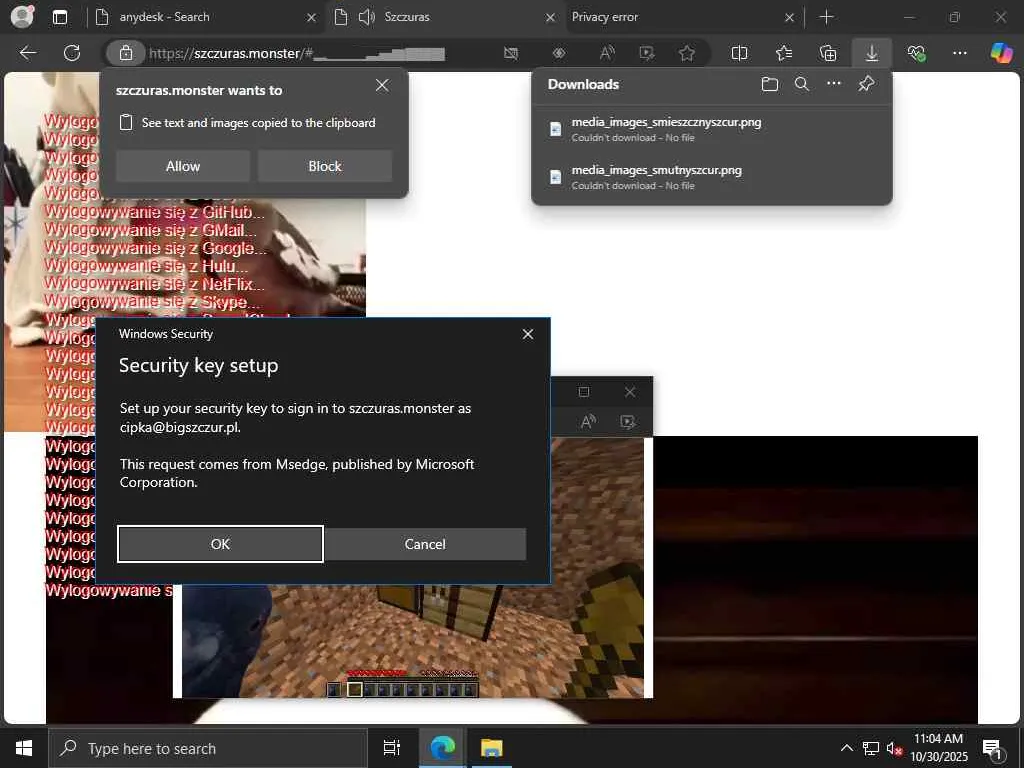
Task: Open the tab actions menu icon
Action: 59,17
